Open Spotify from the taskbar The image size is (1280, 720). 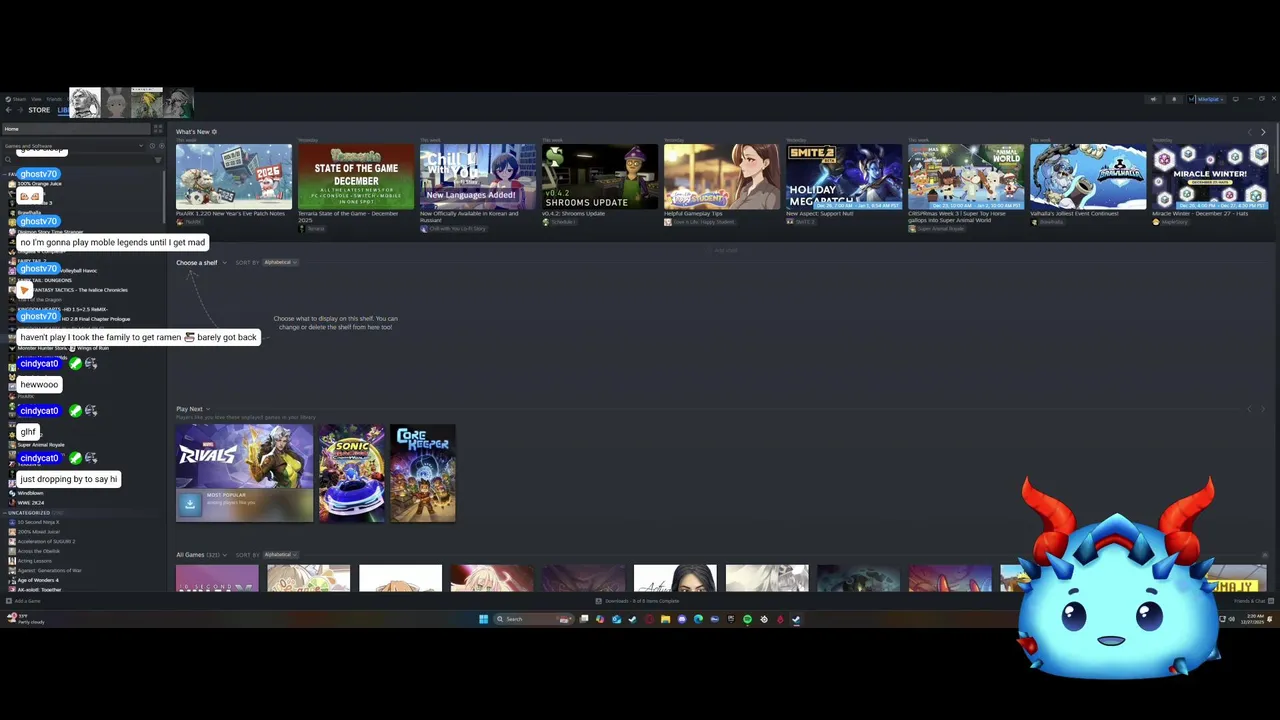click(747, 619)
